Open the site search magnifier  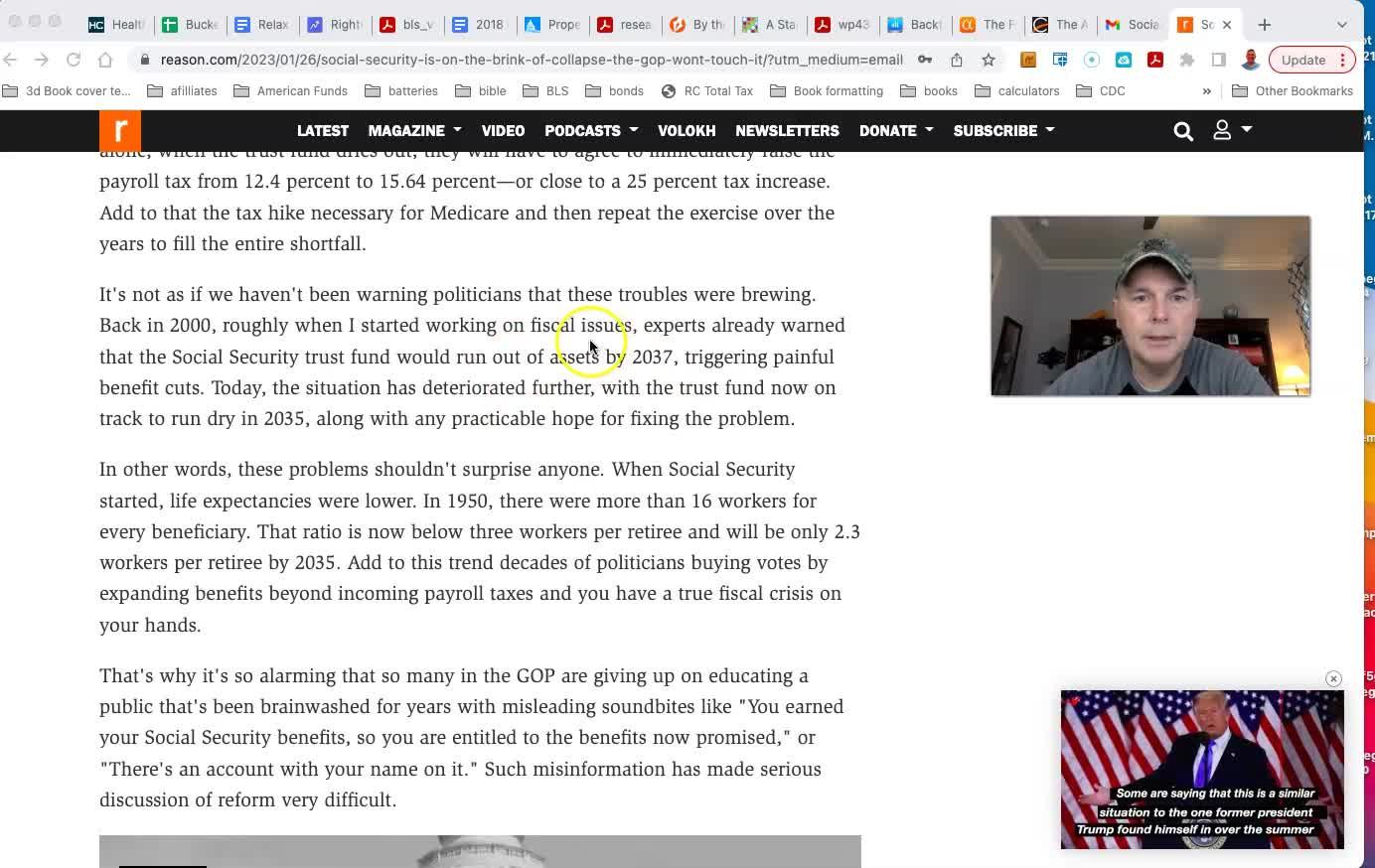(x=1183, y=131)
